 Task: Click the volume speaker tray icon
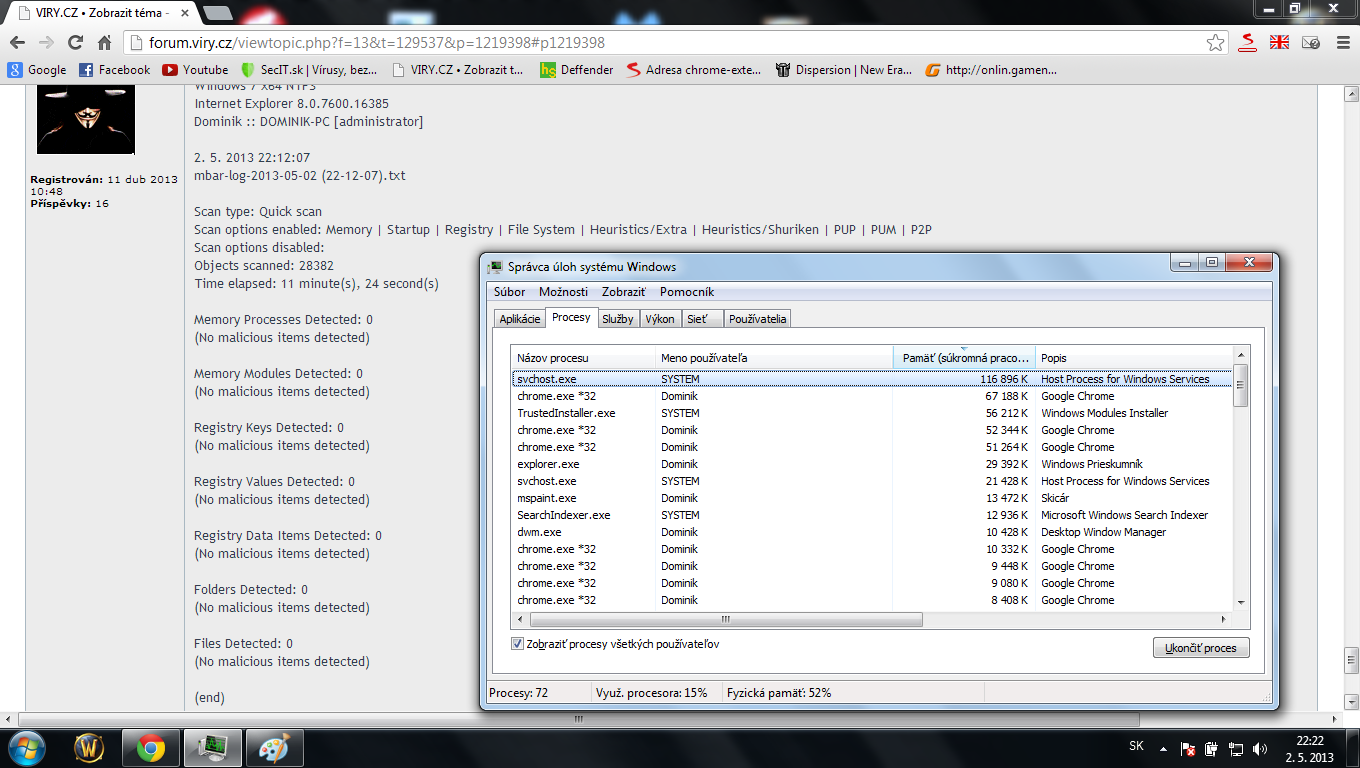(1260, 748)
